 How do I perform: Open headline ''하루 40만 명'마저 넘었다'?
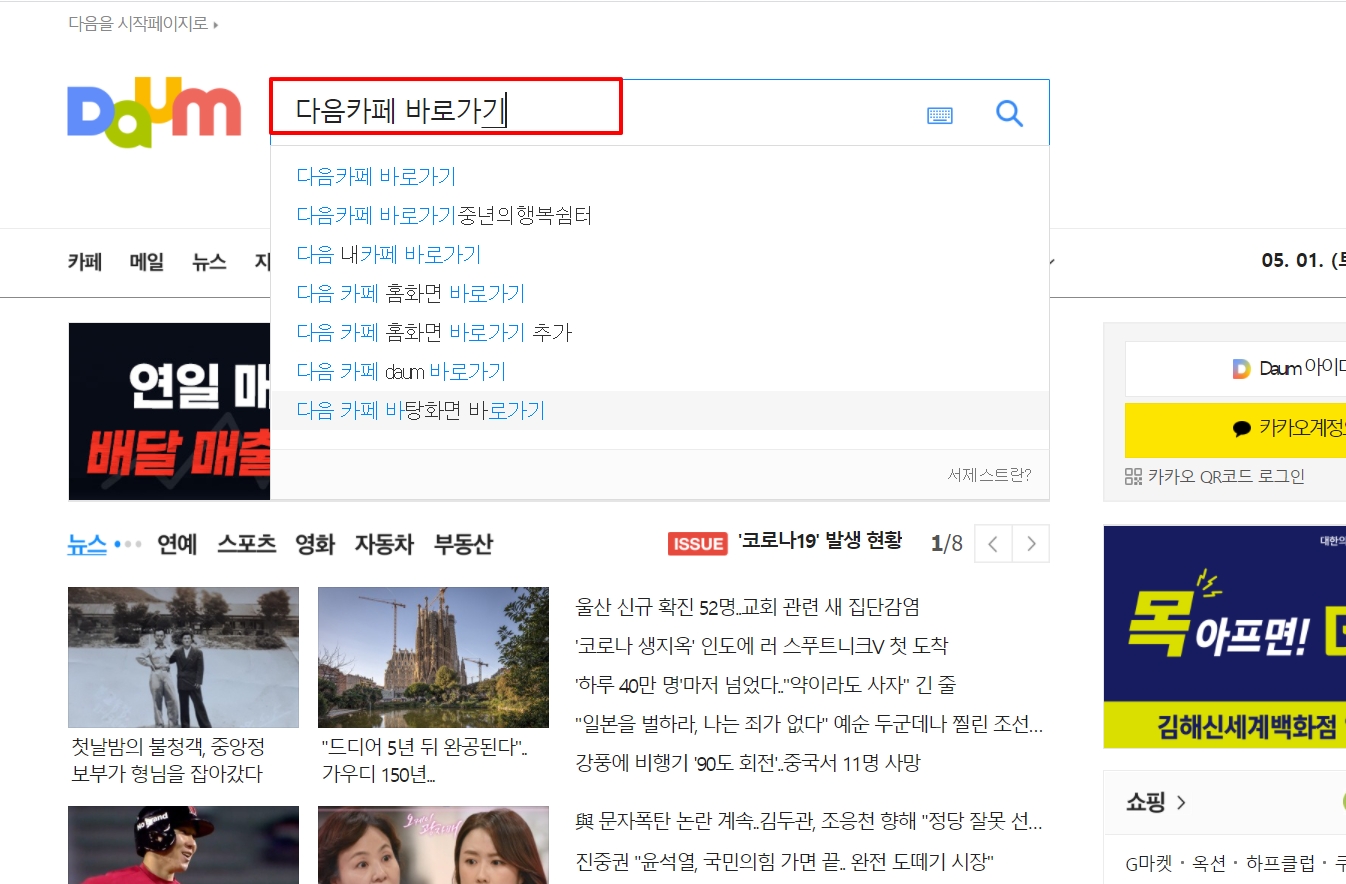point(766,684)
